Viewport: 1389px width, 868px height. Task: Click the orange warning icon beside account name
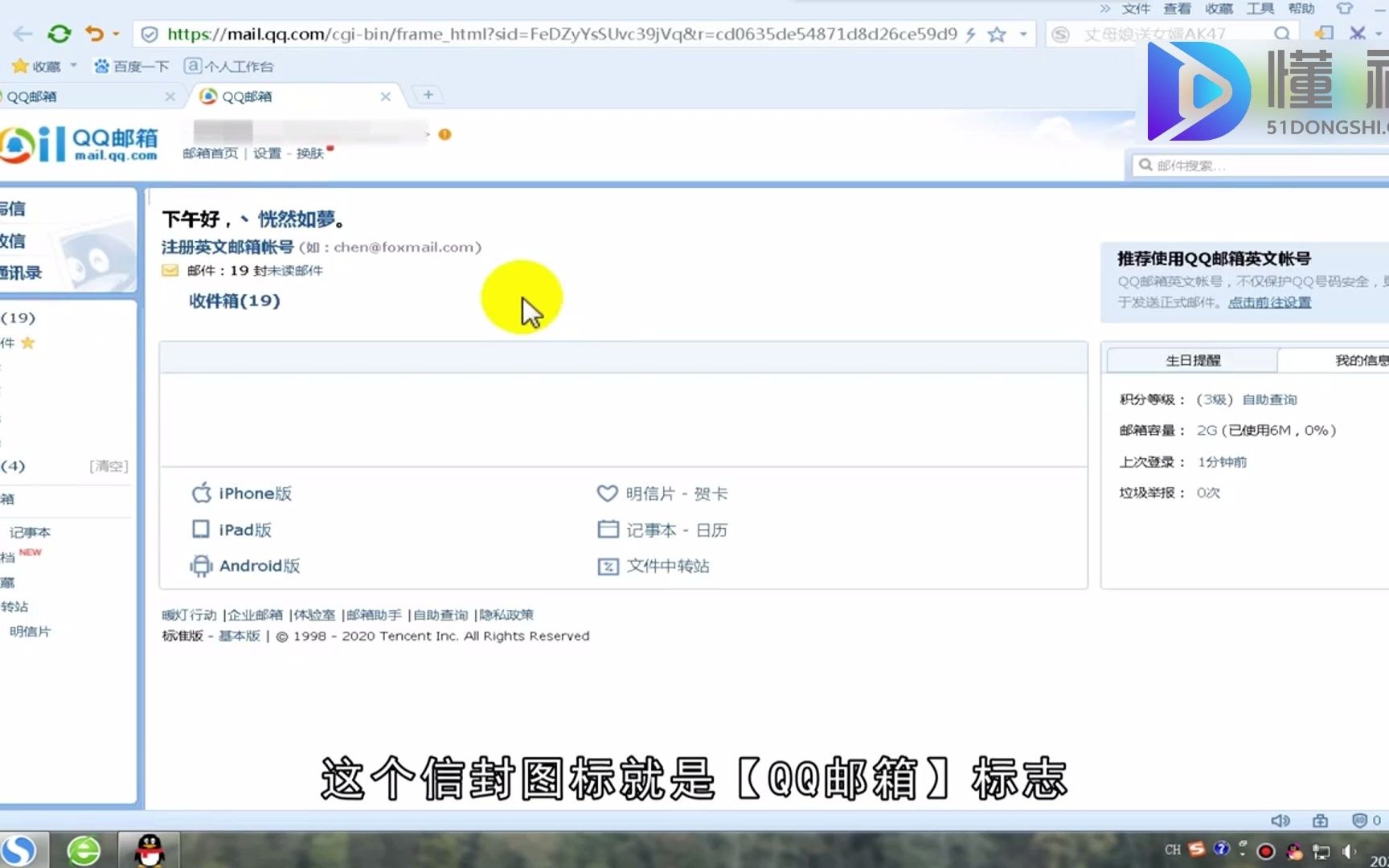(x=445, y=134)
